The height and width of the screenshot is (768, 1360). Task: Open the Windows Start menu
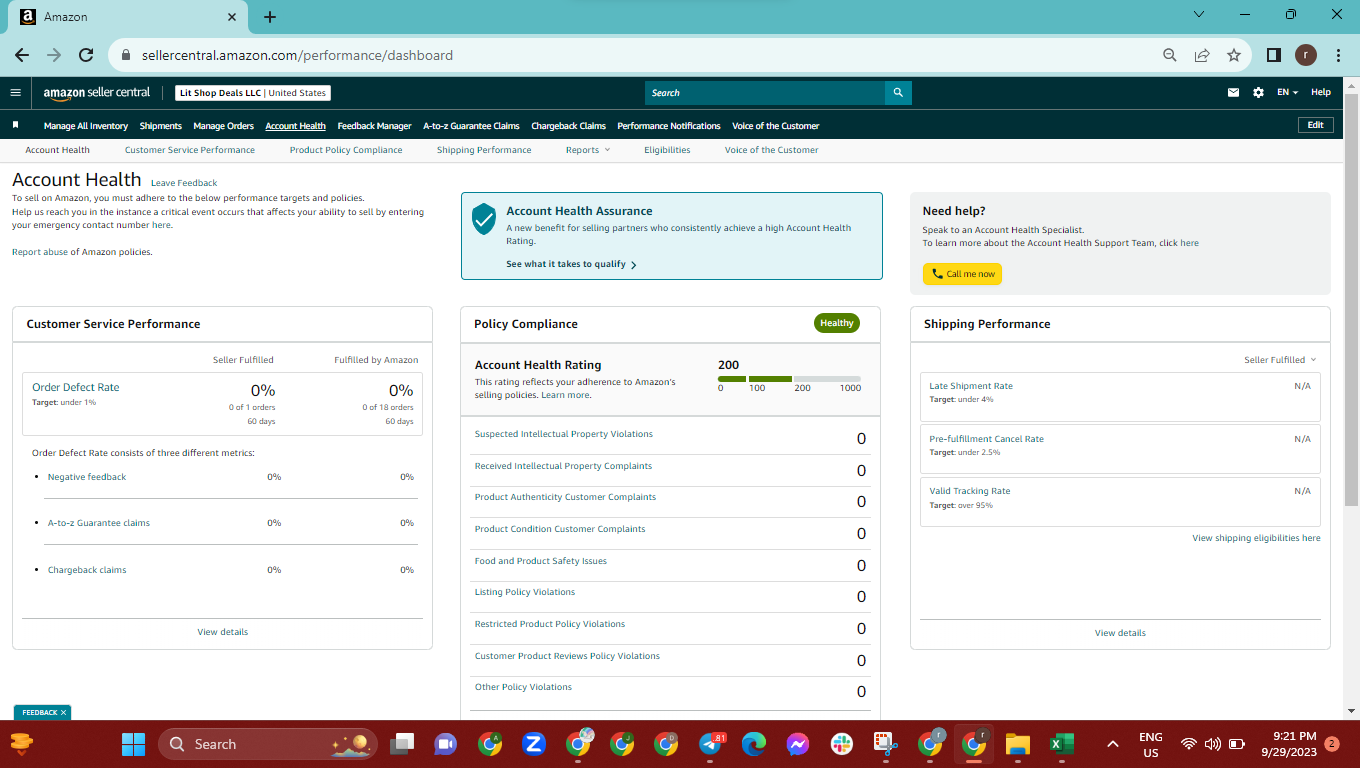click(133, 744)
